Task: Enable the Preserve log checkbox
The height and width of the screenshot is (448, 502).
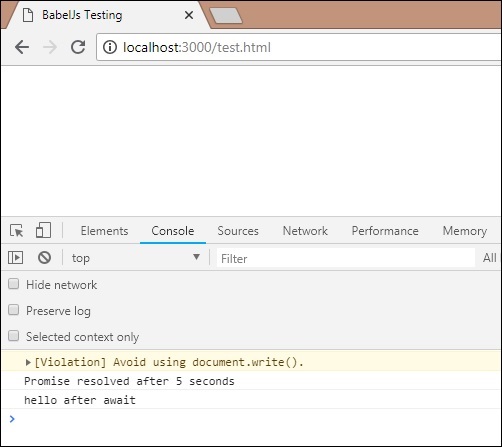Action: [14, 310]
